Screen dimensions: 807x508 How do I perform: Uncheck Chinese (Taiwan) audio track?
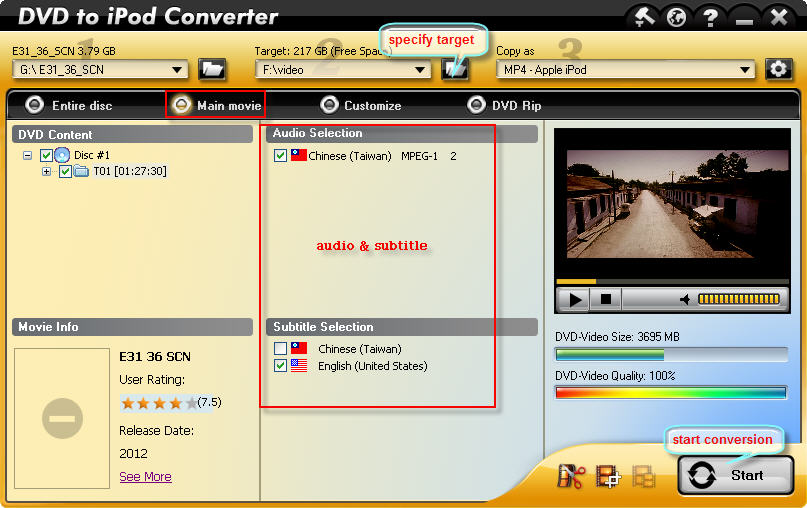coord(280,155)
